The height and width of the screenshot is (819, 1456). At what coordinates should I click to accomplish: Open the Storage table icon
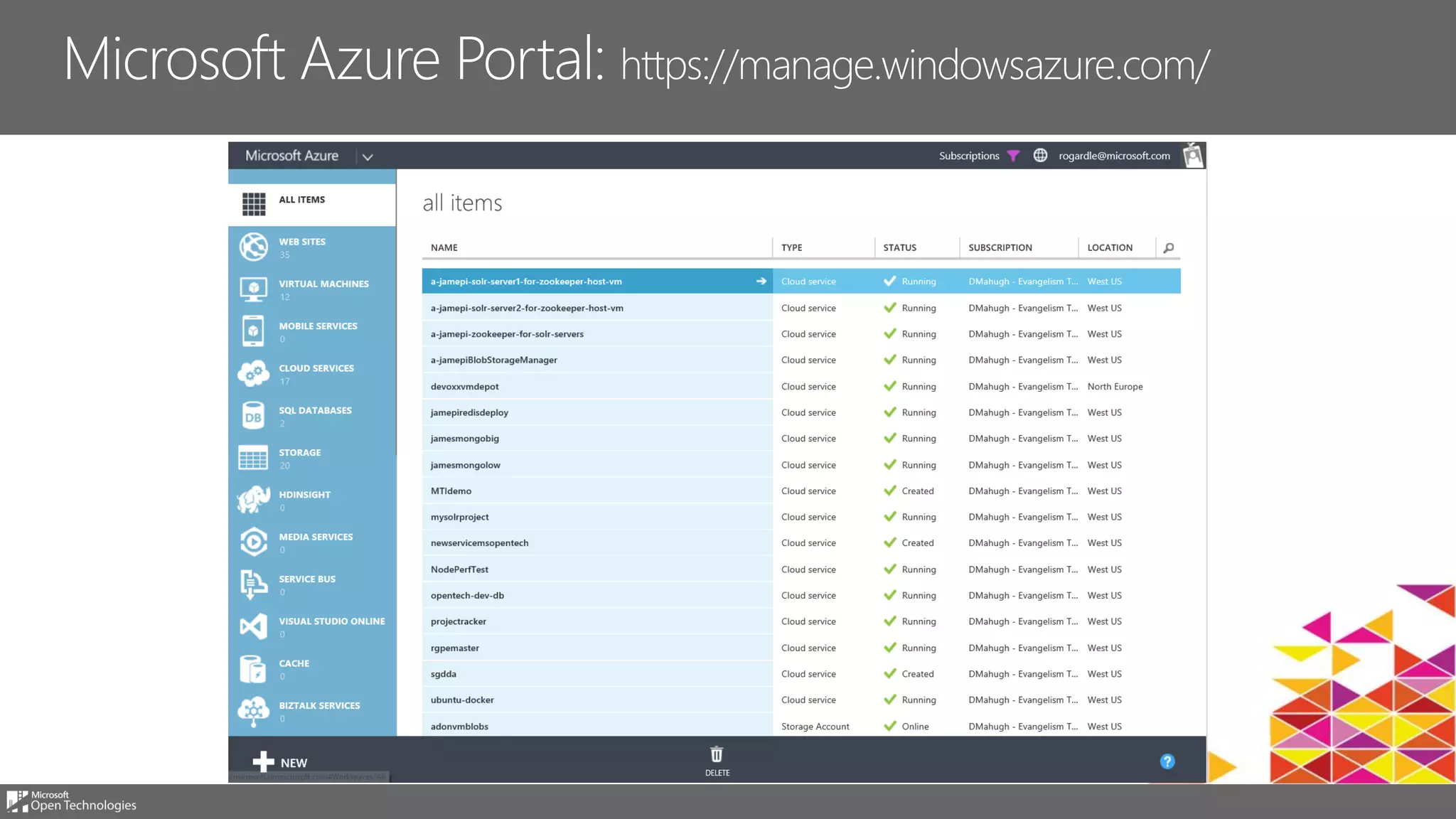point(253,459)
